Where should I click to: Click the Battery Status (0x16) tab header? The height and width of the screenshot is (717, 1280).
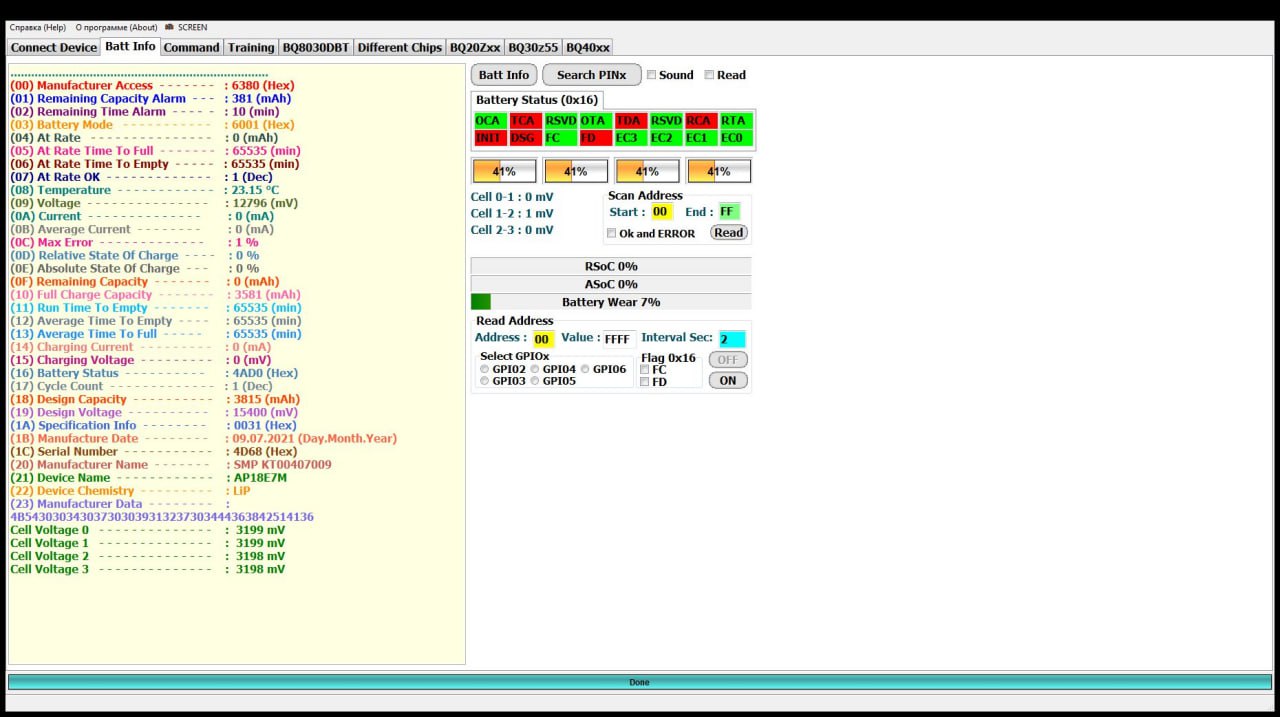coord(537,100)
